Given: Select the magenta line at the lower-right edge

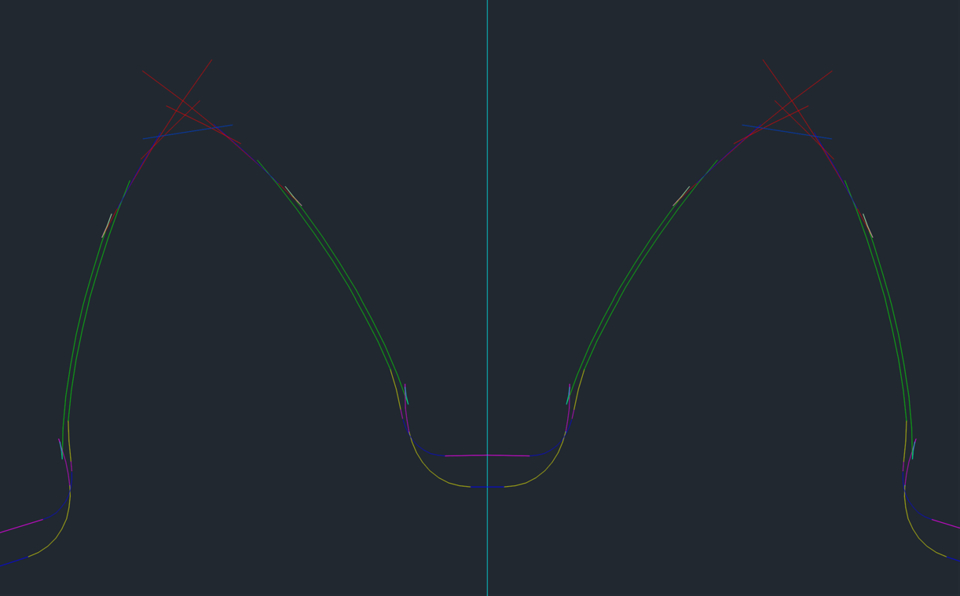Looking at the screenshot, I should click(946, 524).
